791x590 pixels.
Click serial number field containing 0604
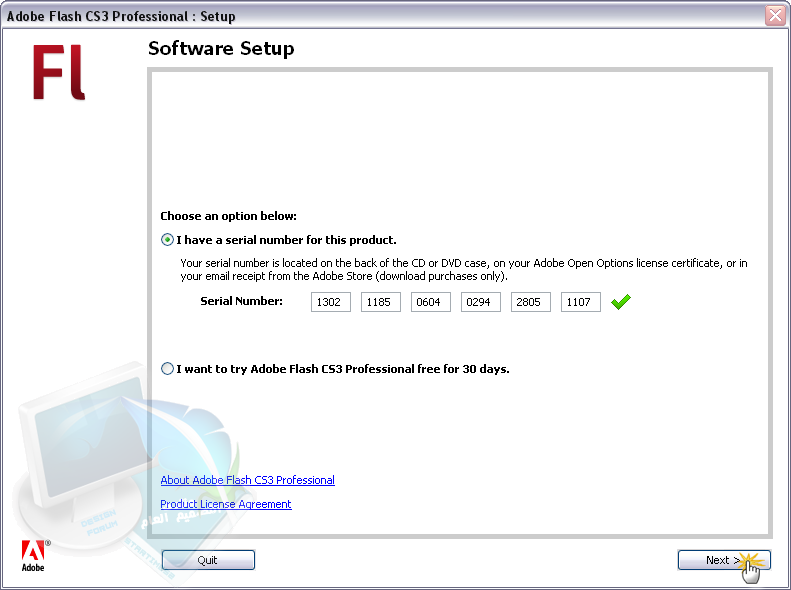(x=430, y=302)
